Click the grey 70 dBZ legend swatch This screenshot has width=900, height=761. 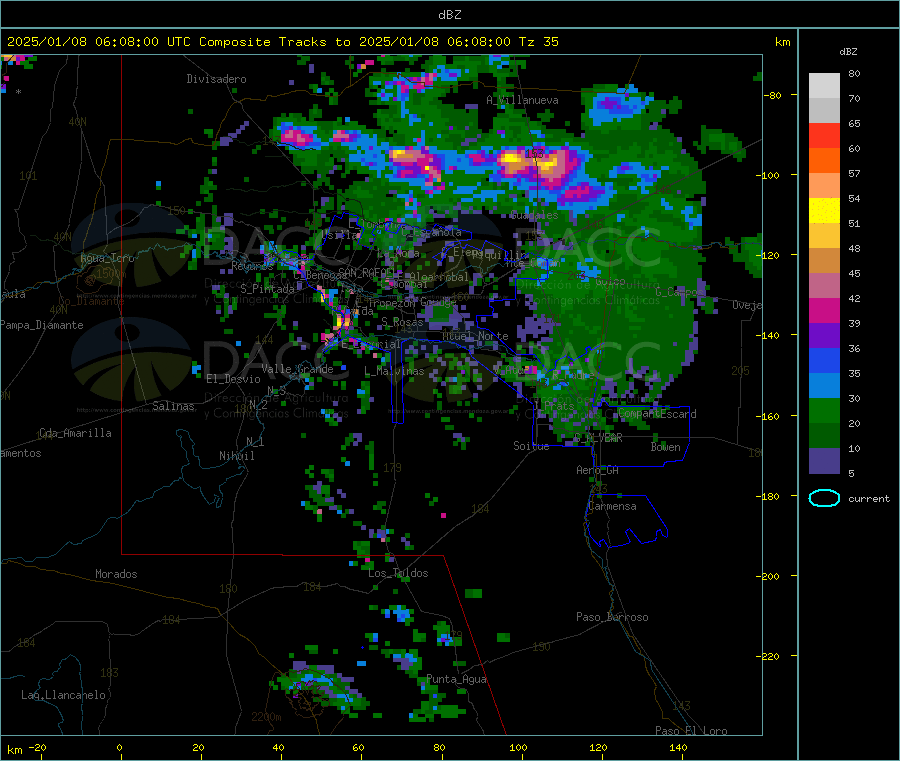tap(824, 110)
